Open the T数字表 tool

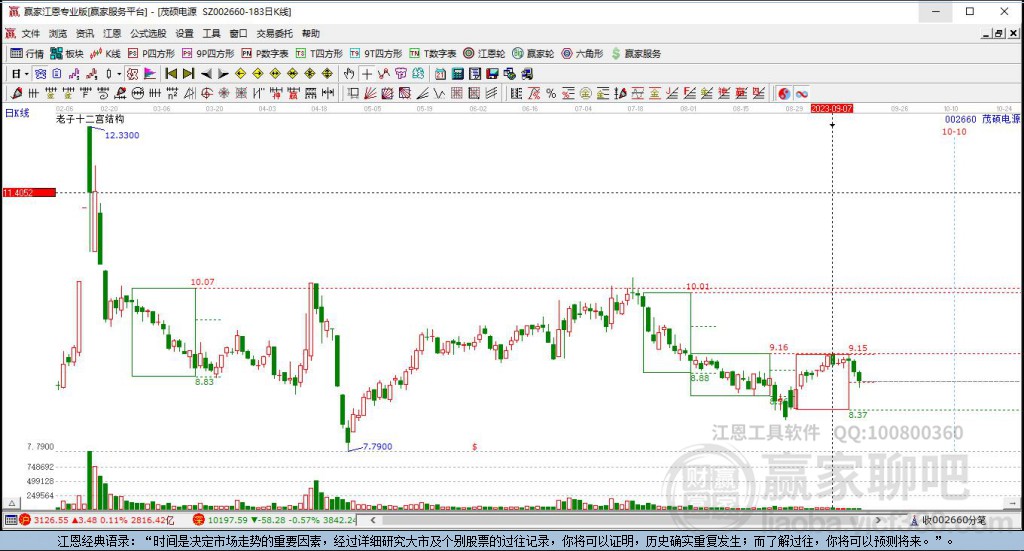(x=433, y=54)
